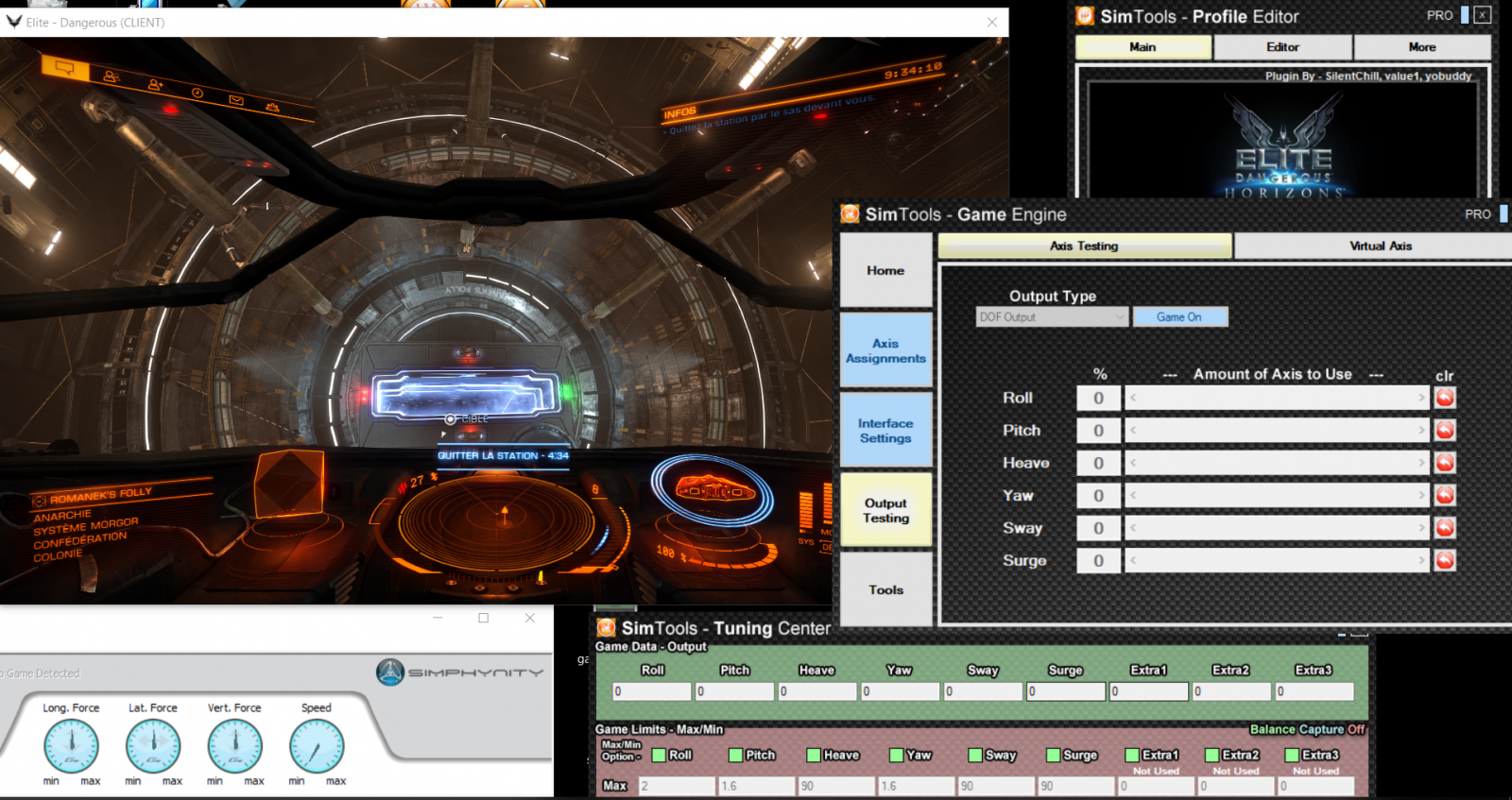
Task: Click the Game On button
Action: [1179, 317]
